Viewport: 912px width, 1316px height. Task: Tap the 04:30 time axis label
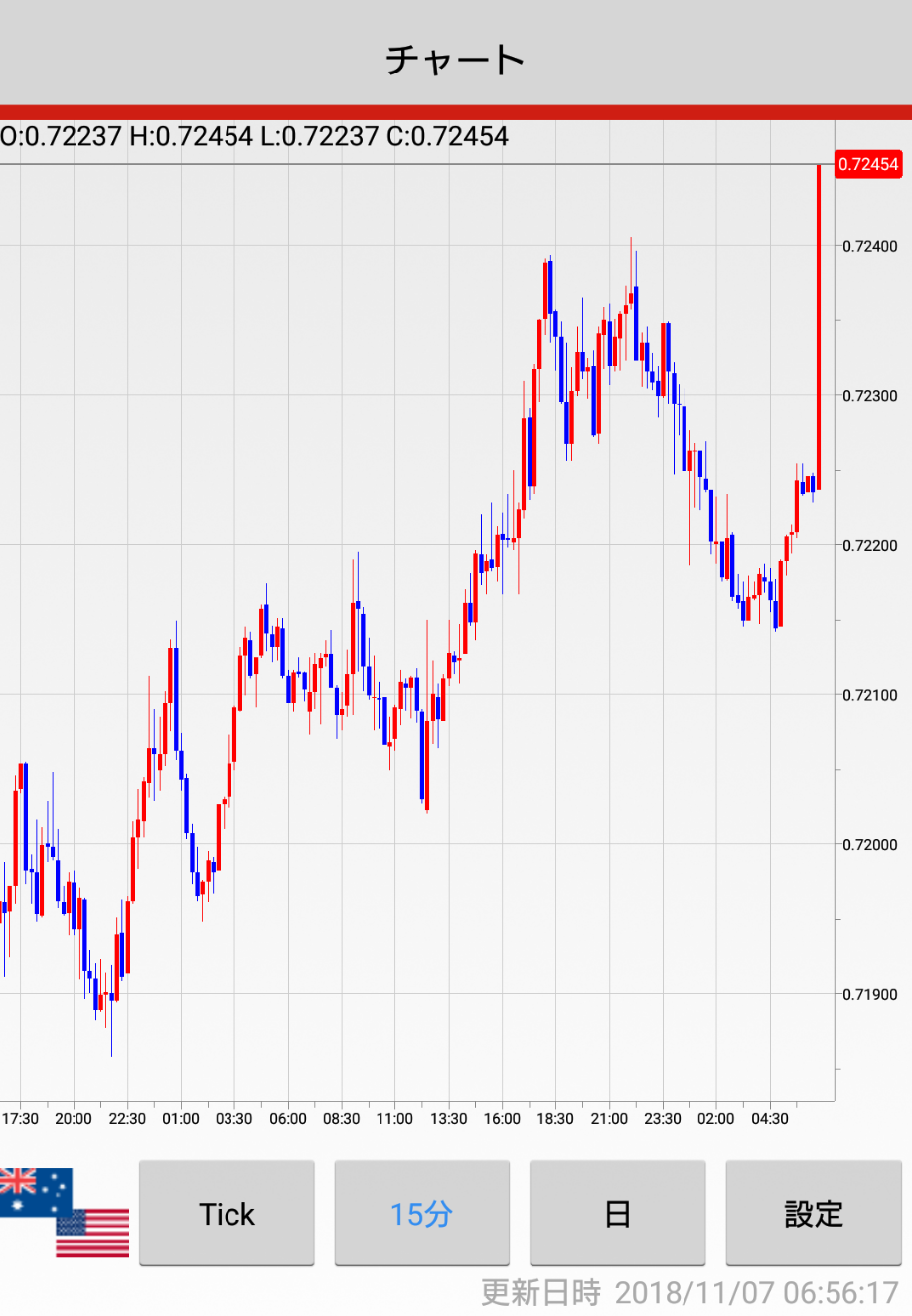coord(769,1119)
